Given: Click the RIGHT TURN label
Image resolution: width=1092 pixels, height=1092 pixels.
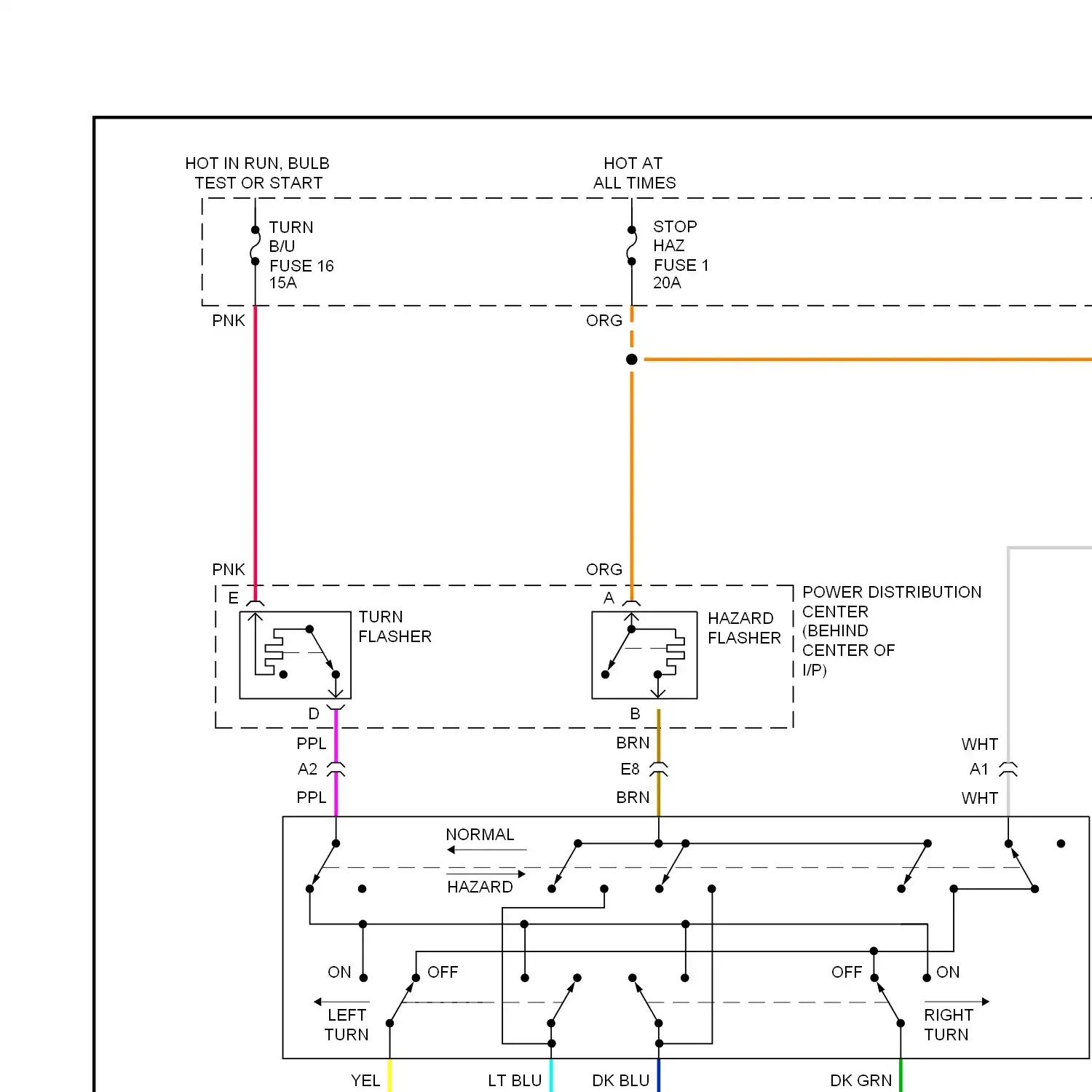Looking at the screenshot, I should [x=948, y=1025].
